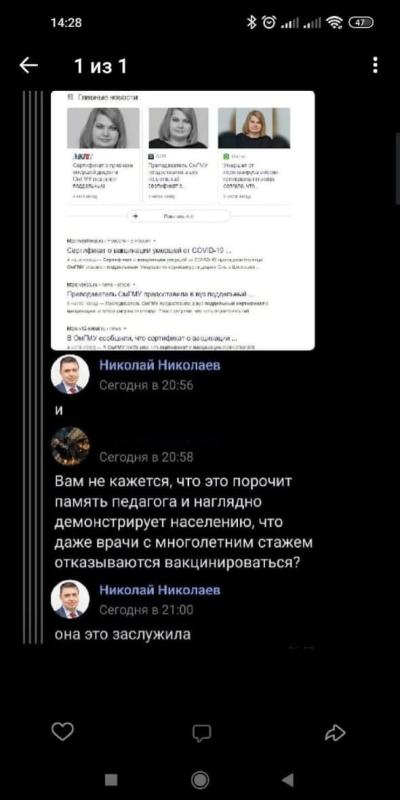Tap the avatar beside "она это заслужила"
This screenshot has height=800, width=400.
(70, 599)
